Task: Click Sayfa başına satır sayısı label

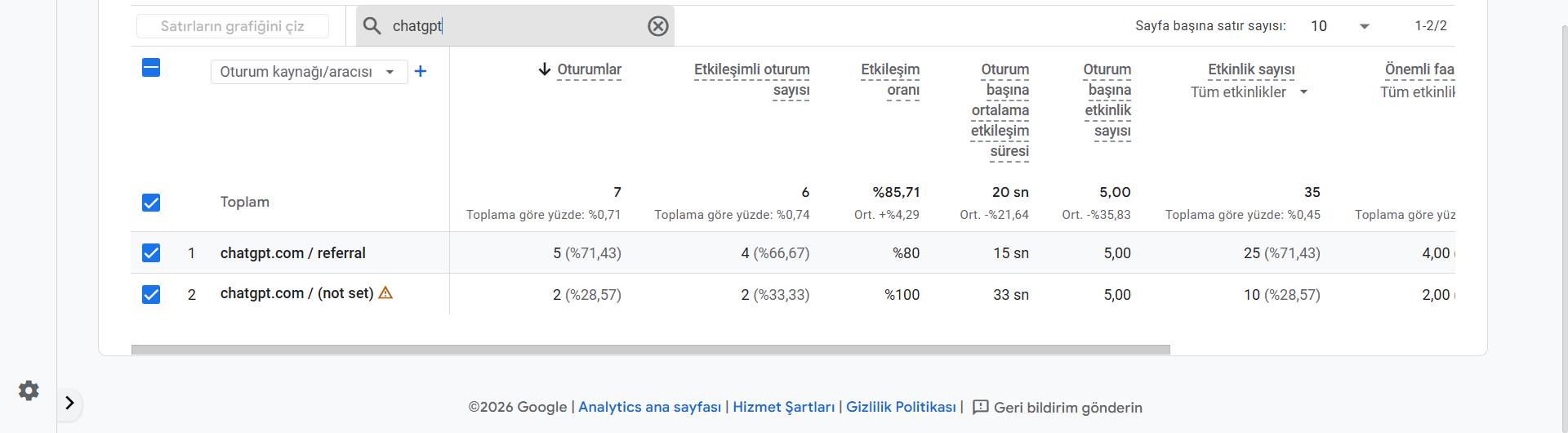Action: [x=1210, y=26]
